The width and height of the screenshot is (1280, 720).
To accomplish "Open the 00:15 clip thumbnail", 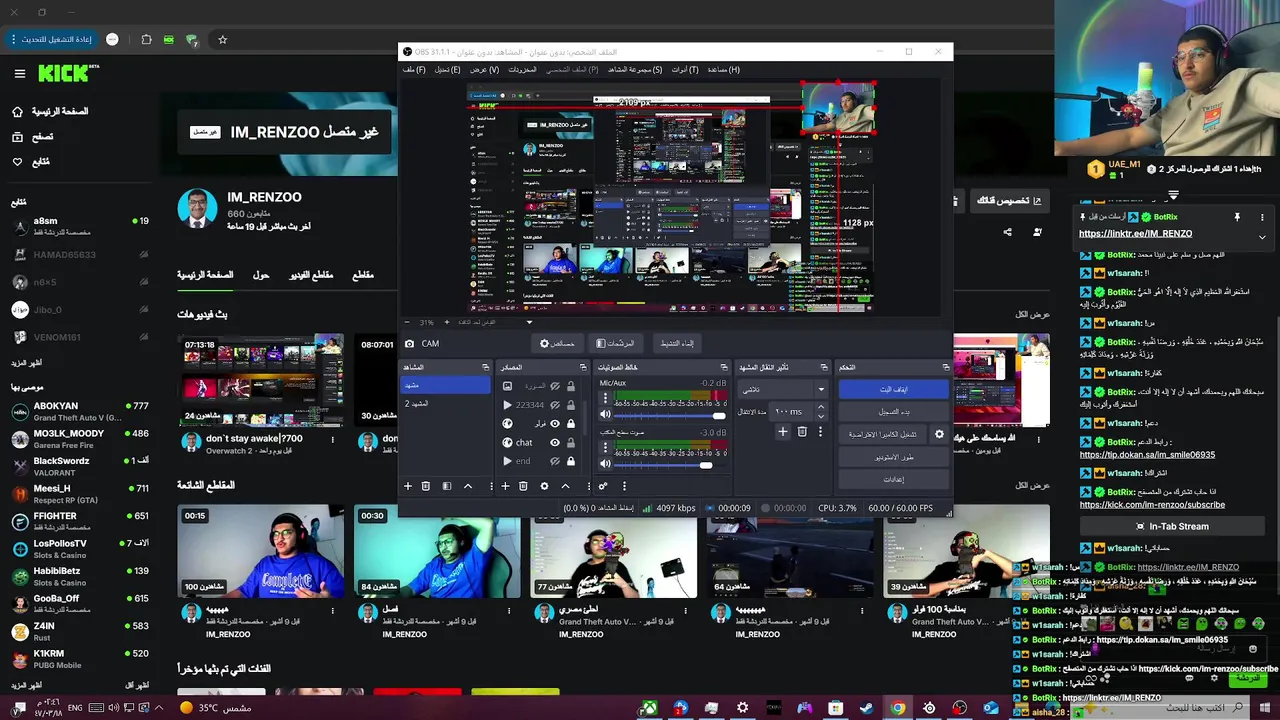I will [x=261, y=551].
